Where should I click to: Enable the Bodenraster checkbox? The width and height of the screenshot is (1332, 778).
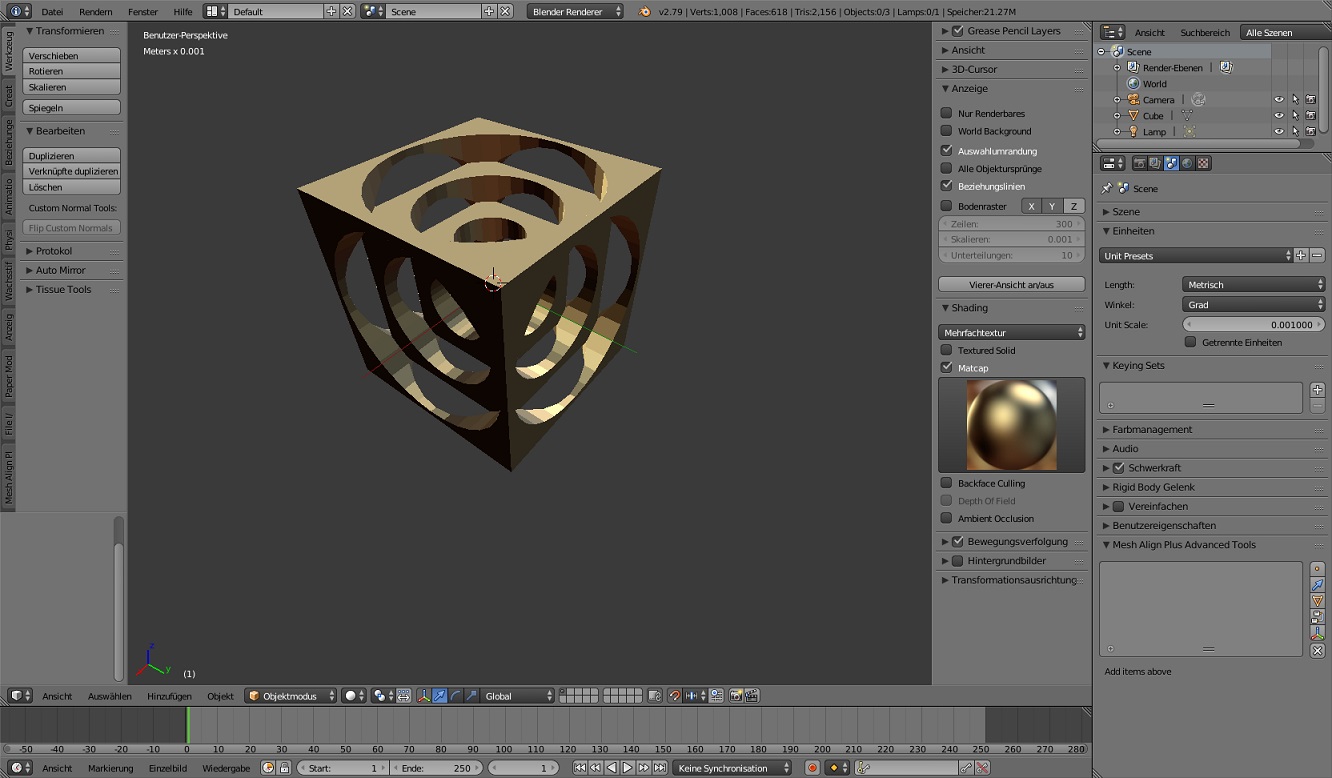click(946, 206)
